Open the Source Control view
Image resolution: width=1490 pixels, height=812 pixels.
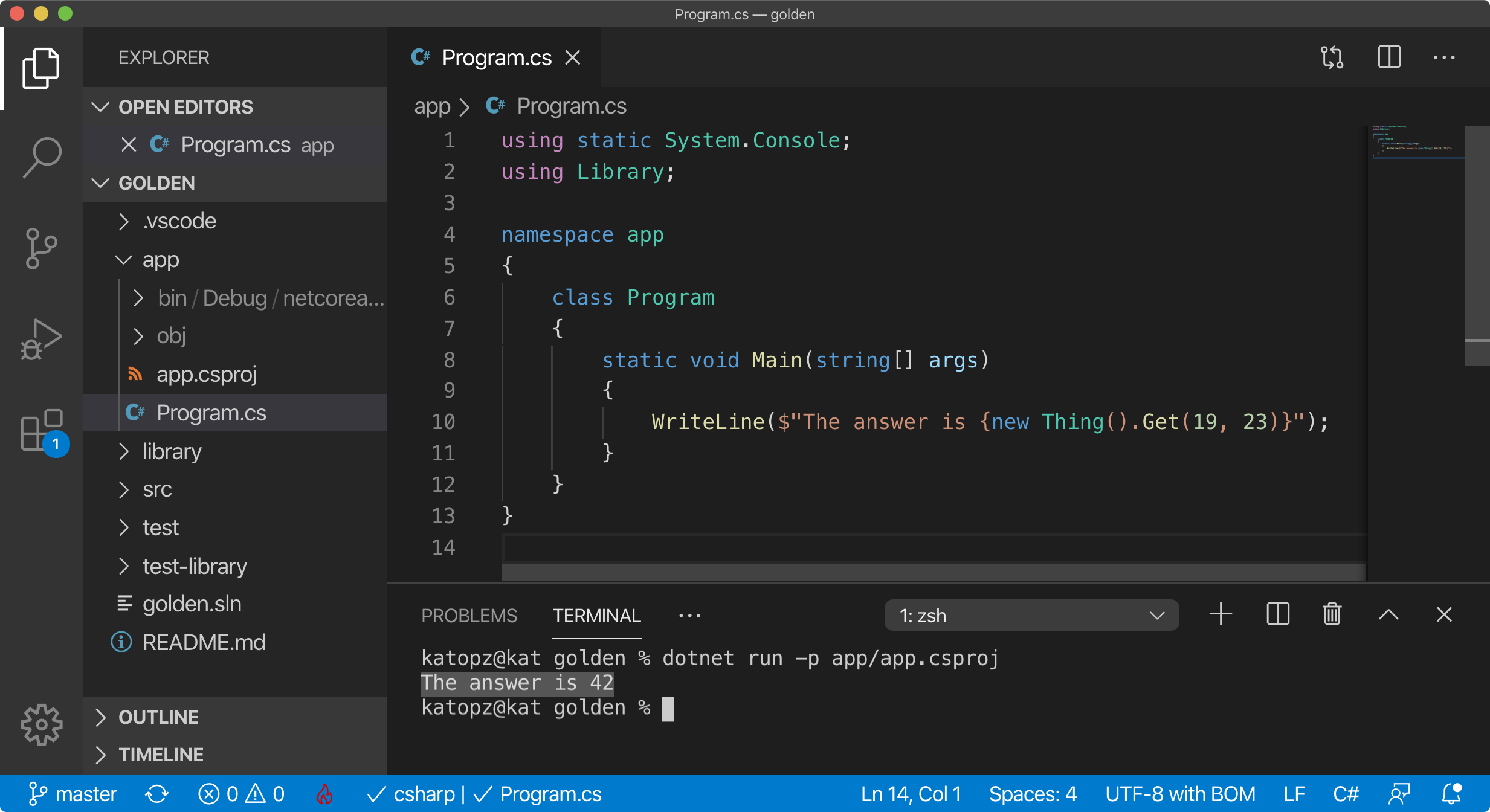pyautogui.click(x=41, y=248)
